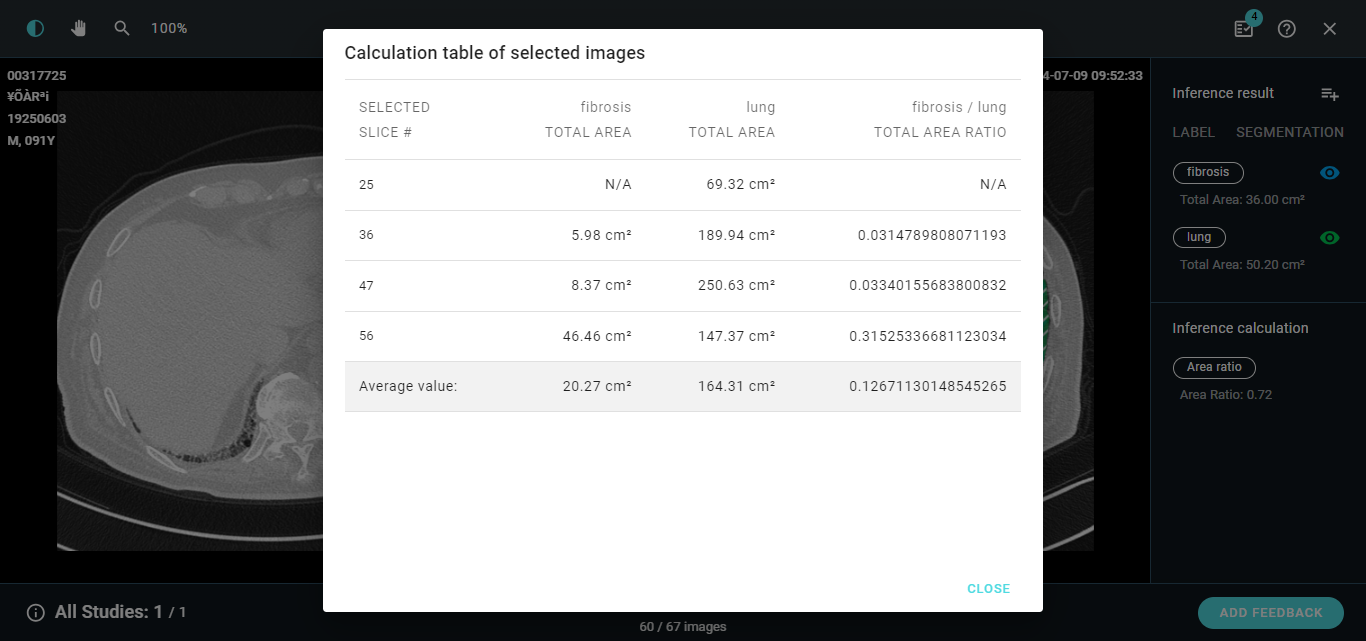The height and width of the screenshot is (641, 1366).
Task: Select the lung label chip
Action: (x=1199, y=237)
